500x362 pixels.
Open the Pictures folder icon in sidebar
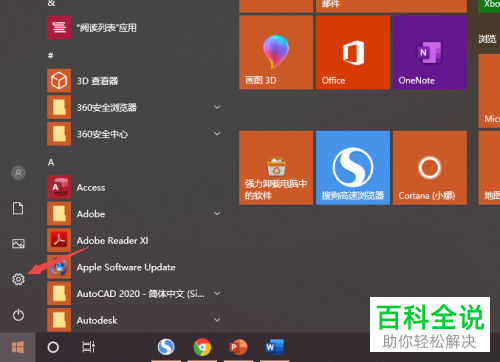pos(18,244)
